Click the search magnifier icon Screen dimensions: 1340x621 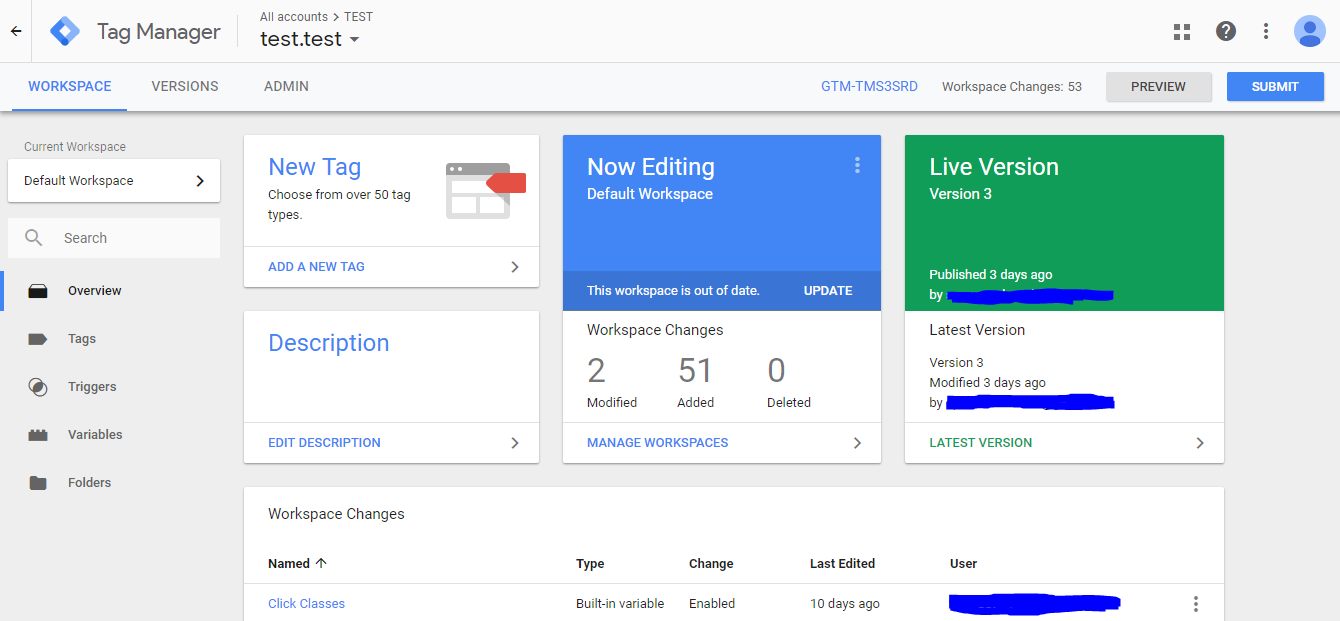point(34,238)
